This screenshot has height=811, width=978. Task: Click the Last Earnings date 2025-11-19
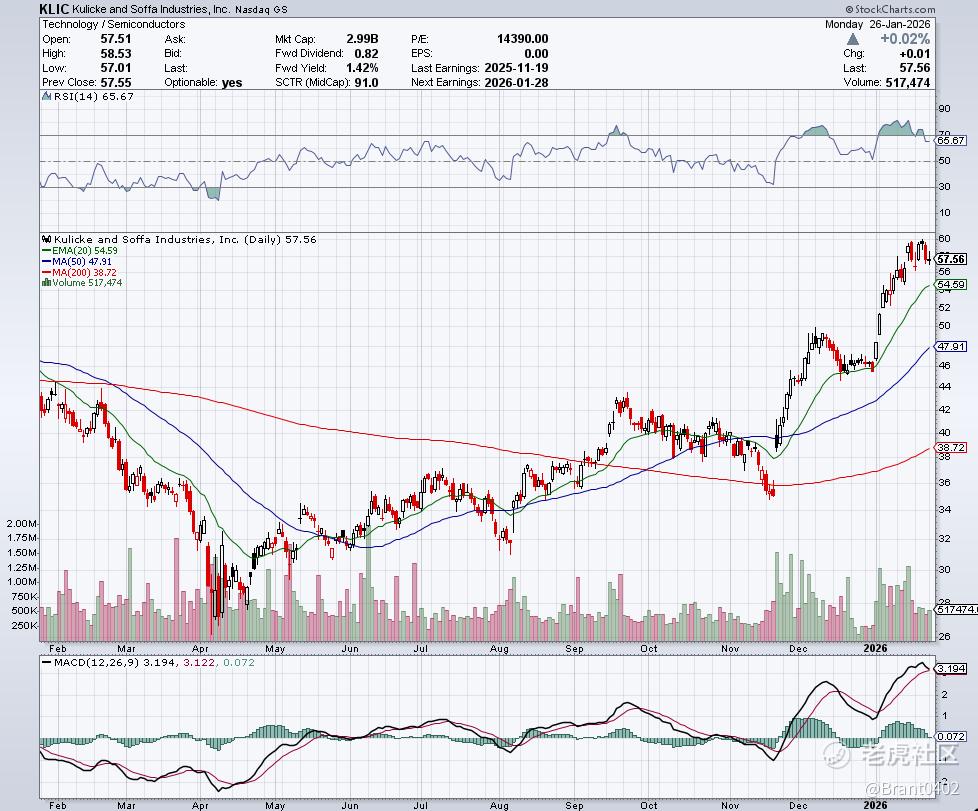tap(516, 68)
